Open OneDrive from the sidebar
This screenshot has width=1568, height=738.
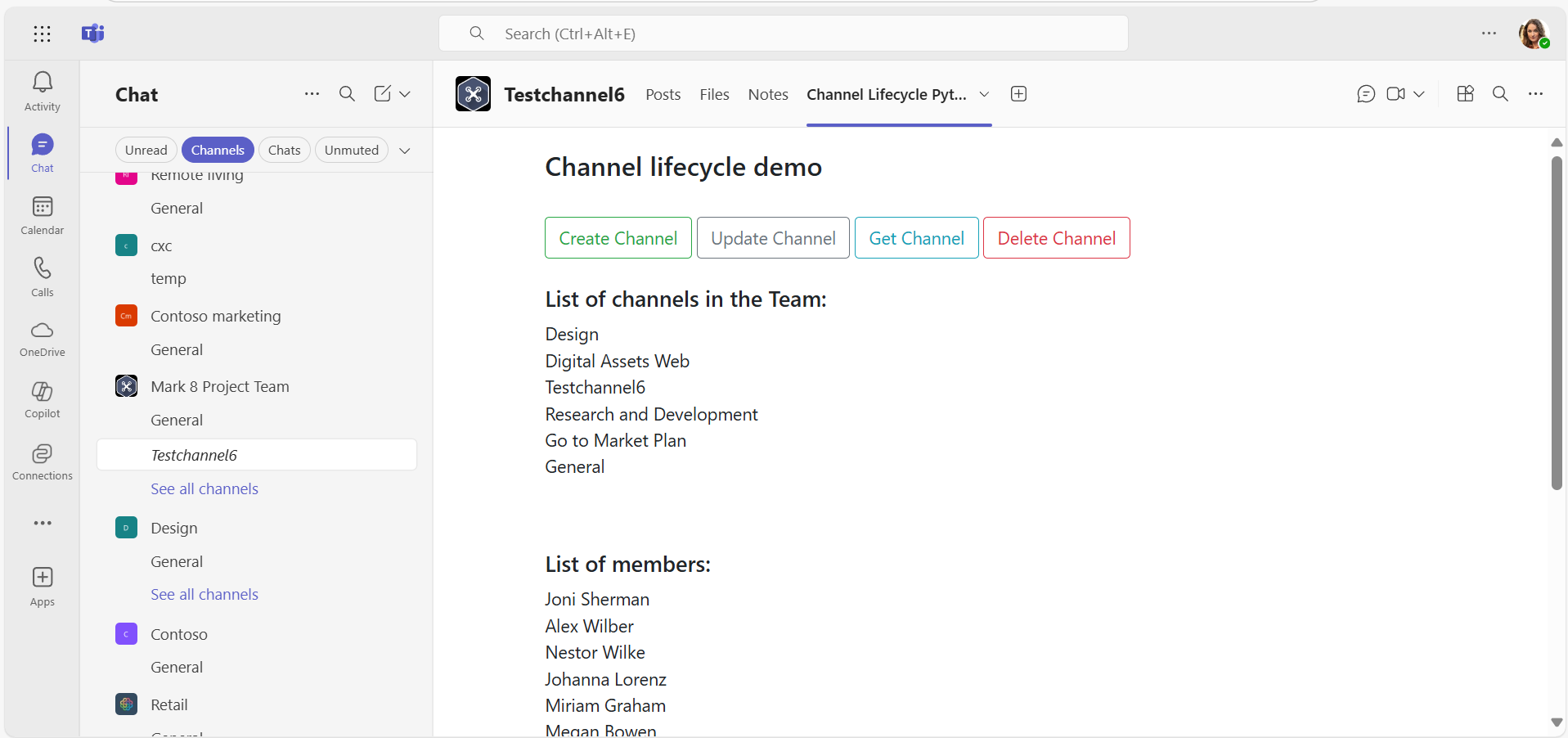tap(43, 339)
